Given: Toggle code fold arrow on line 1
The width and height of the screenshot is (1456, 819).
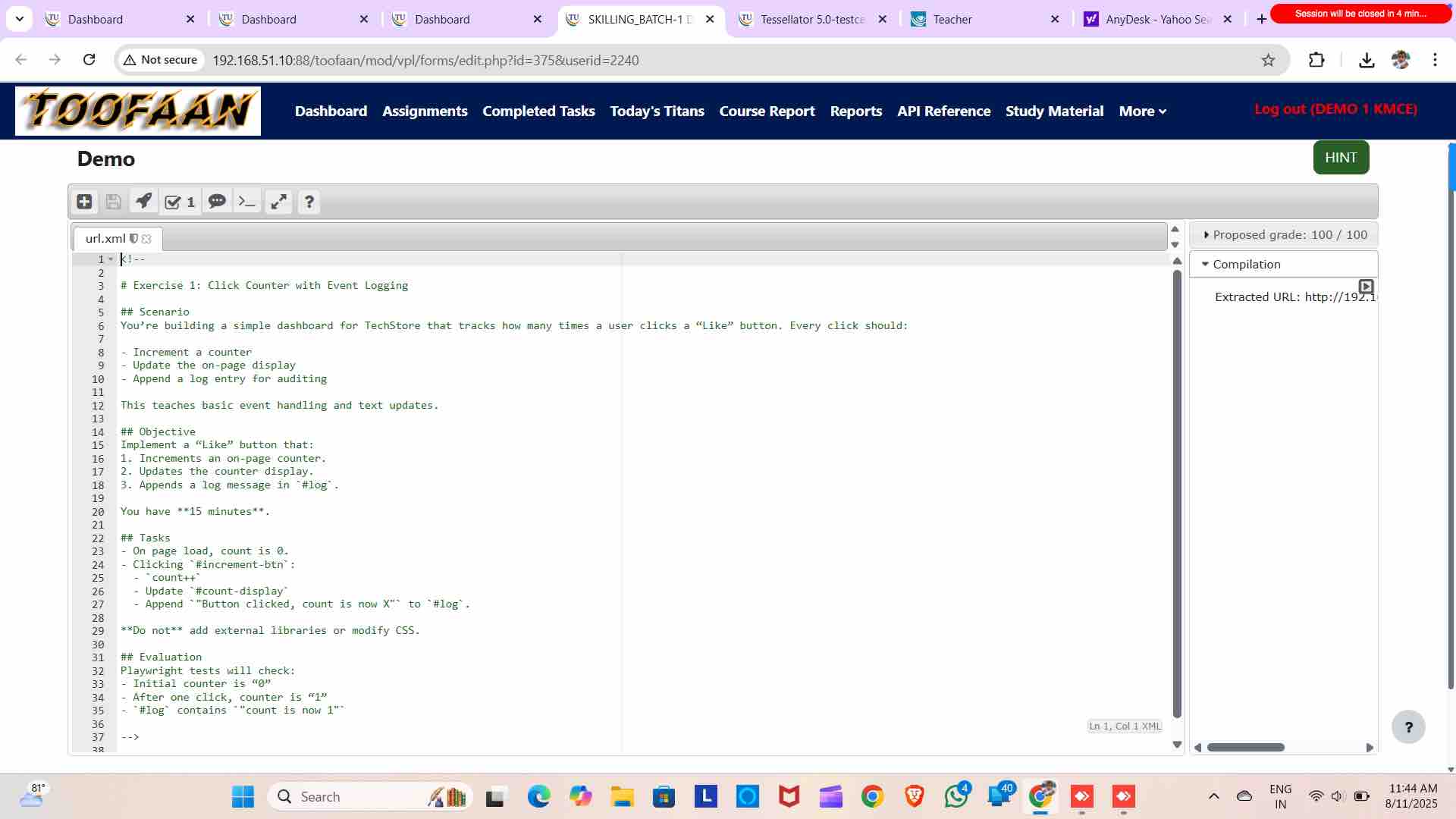Looking at the screenshot, I should point(111,259).
